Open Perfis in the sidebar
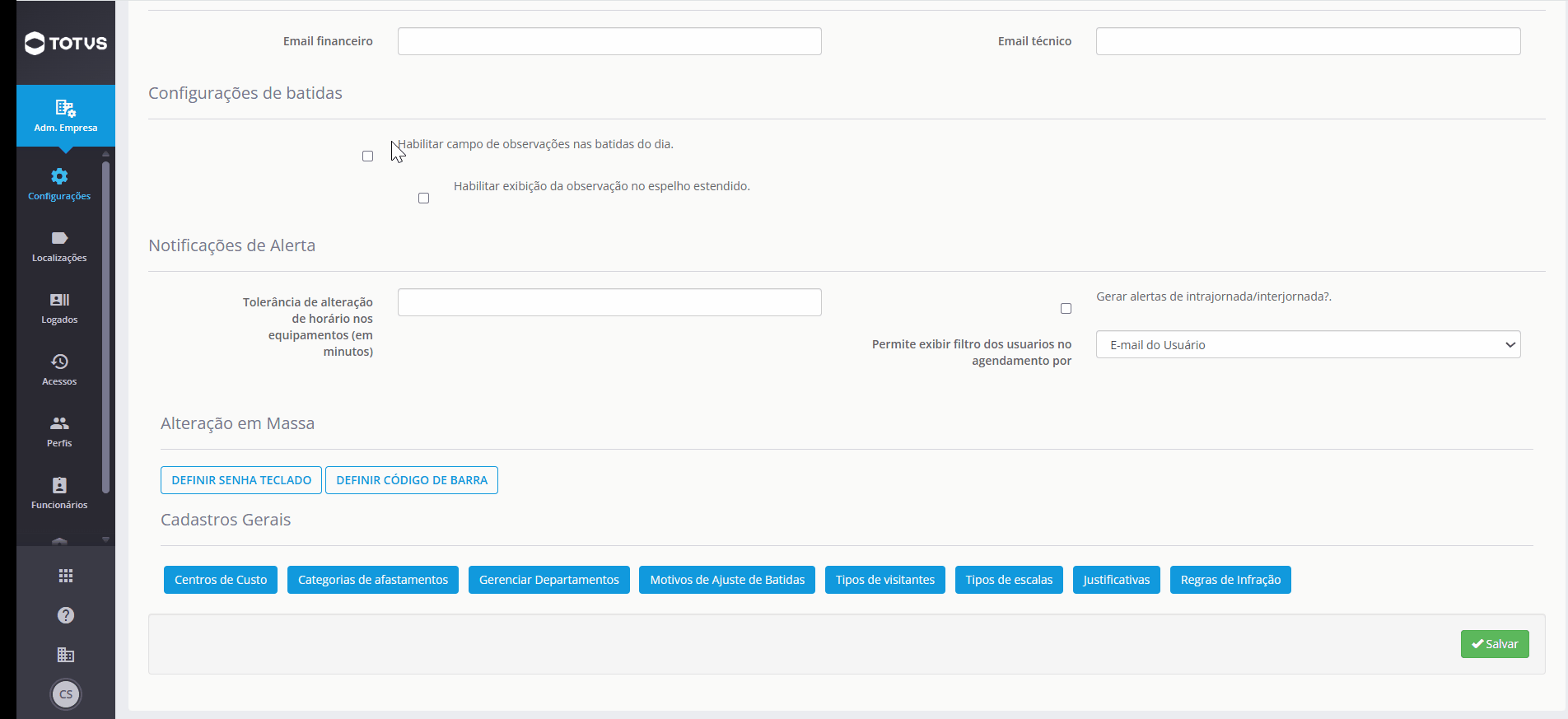Screen dimensions: 1568x719 tap(59, 432)
